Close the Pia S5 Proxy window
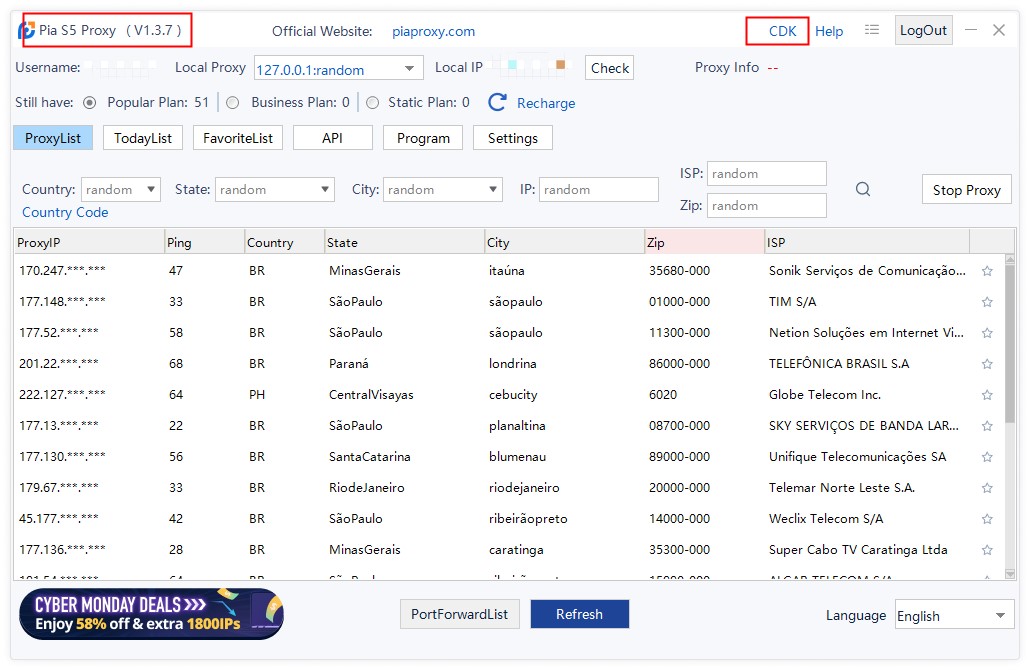Image resolution: width=1030 pixels, height=670 pixels. pyautogui.click(x=999, y=30)
